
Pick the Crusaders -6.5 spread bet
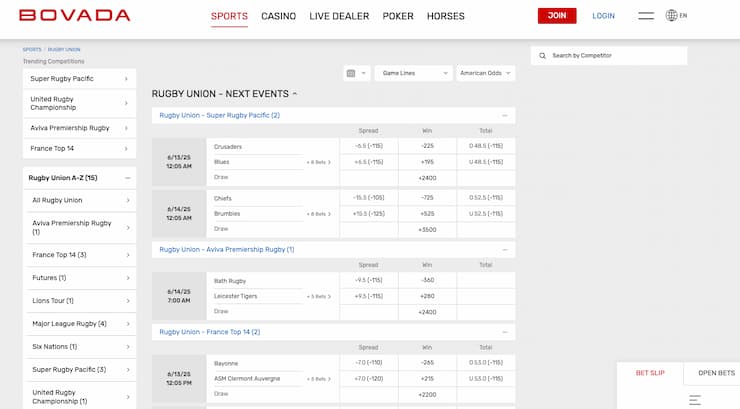coord(369,146)
